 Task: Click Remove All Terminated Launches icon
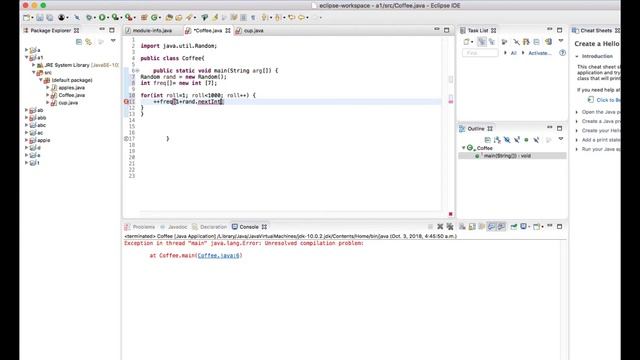click(x=450, y=227)
